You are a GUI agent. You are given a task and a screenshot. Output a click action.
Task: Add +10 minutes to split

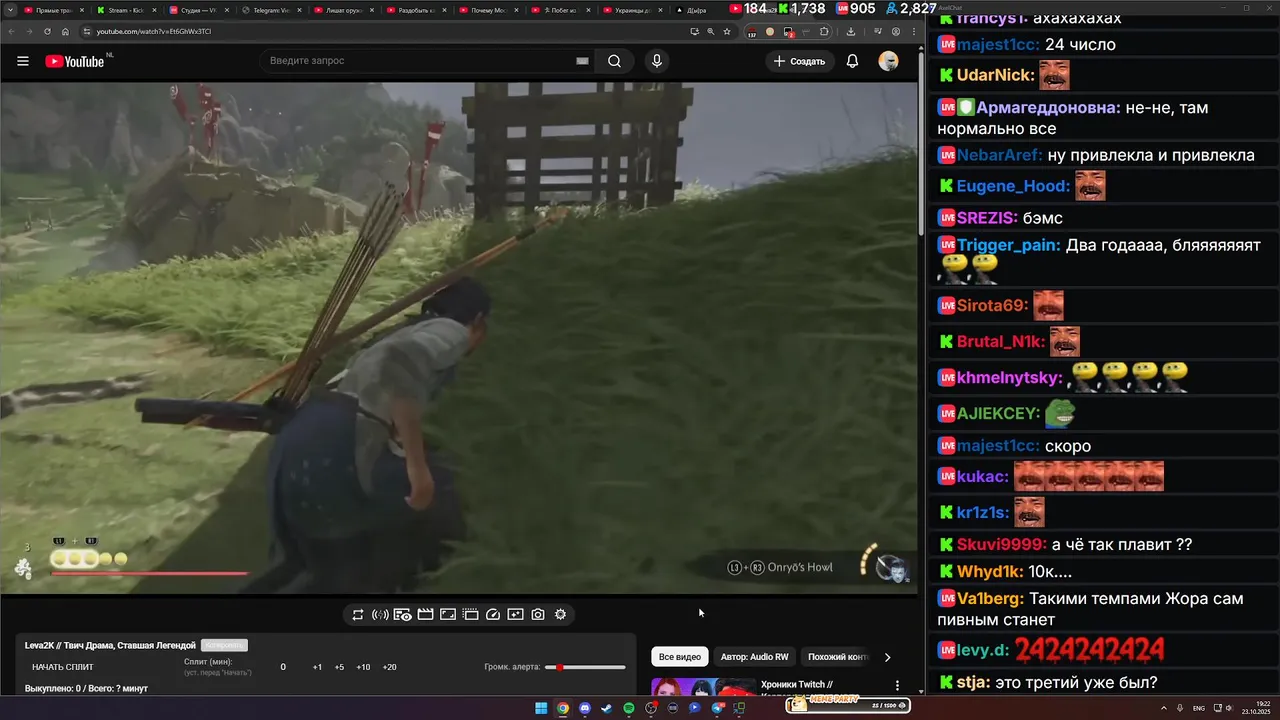[363, 667]
